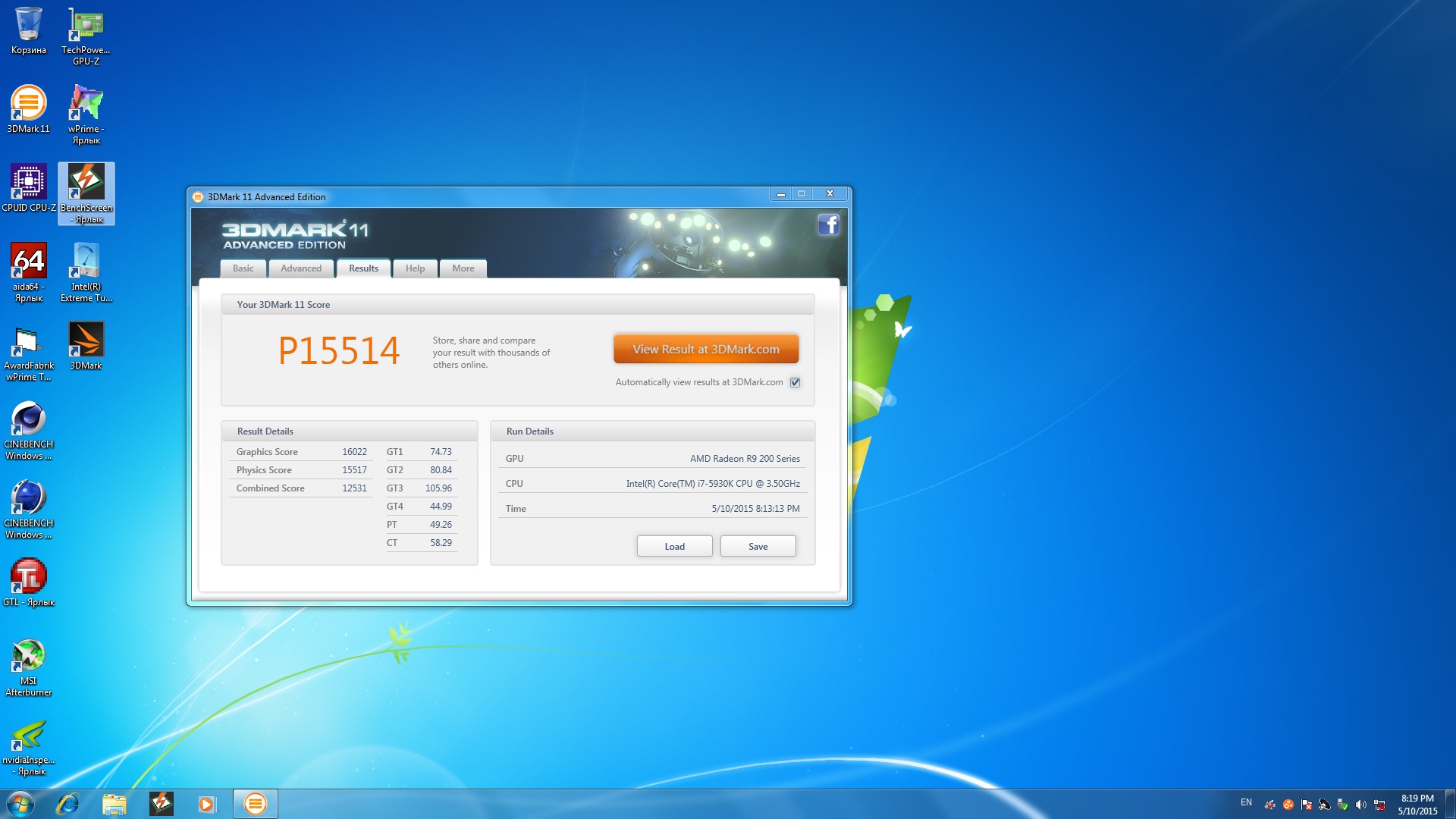Open Windows Explorer from the taskbar
The image size is (1456, 819).
(114, 804)
